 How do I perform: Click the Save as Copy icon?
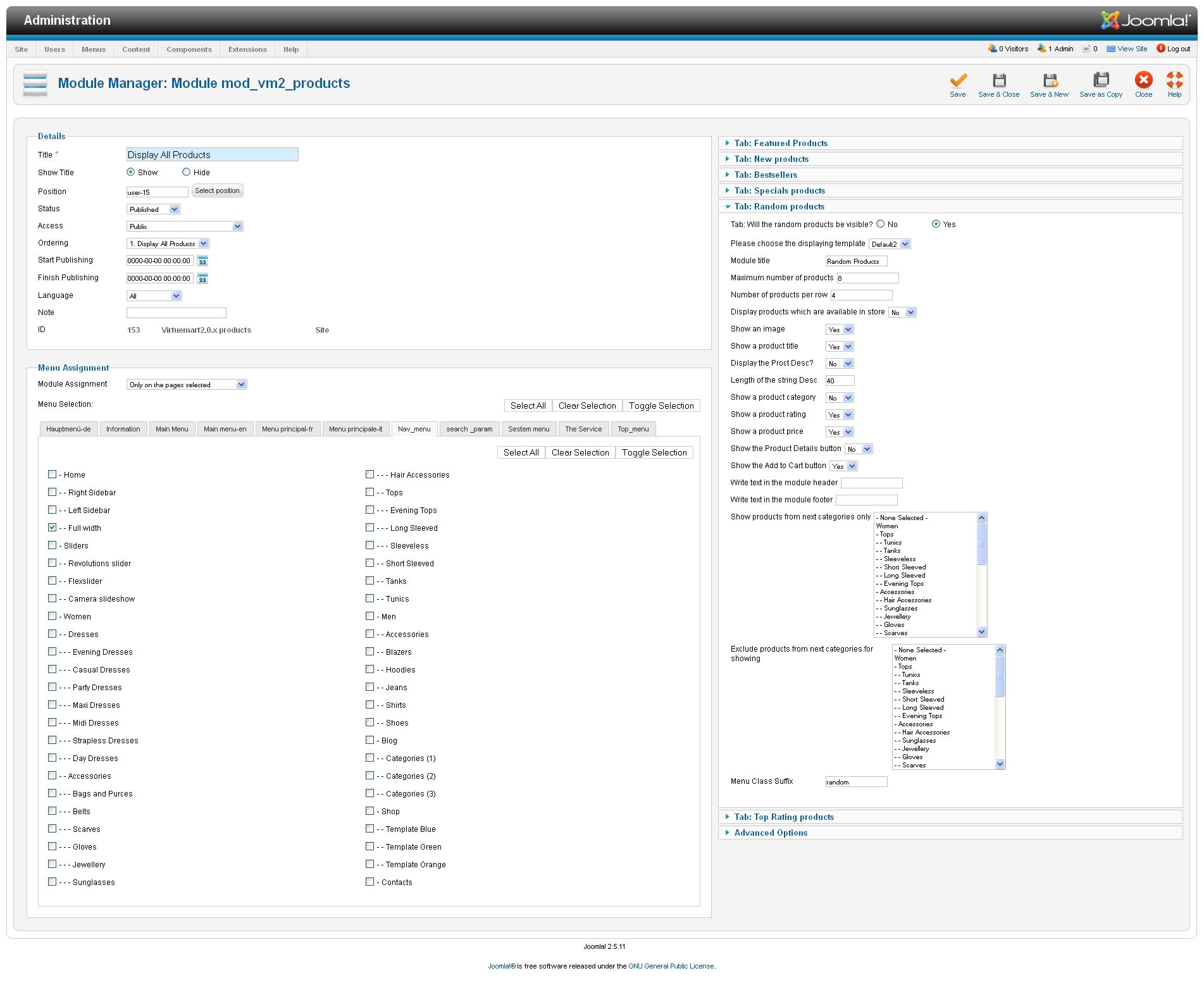pos(1100,80)
